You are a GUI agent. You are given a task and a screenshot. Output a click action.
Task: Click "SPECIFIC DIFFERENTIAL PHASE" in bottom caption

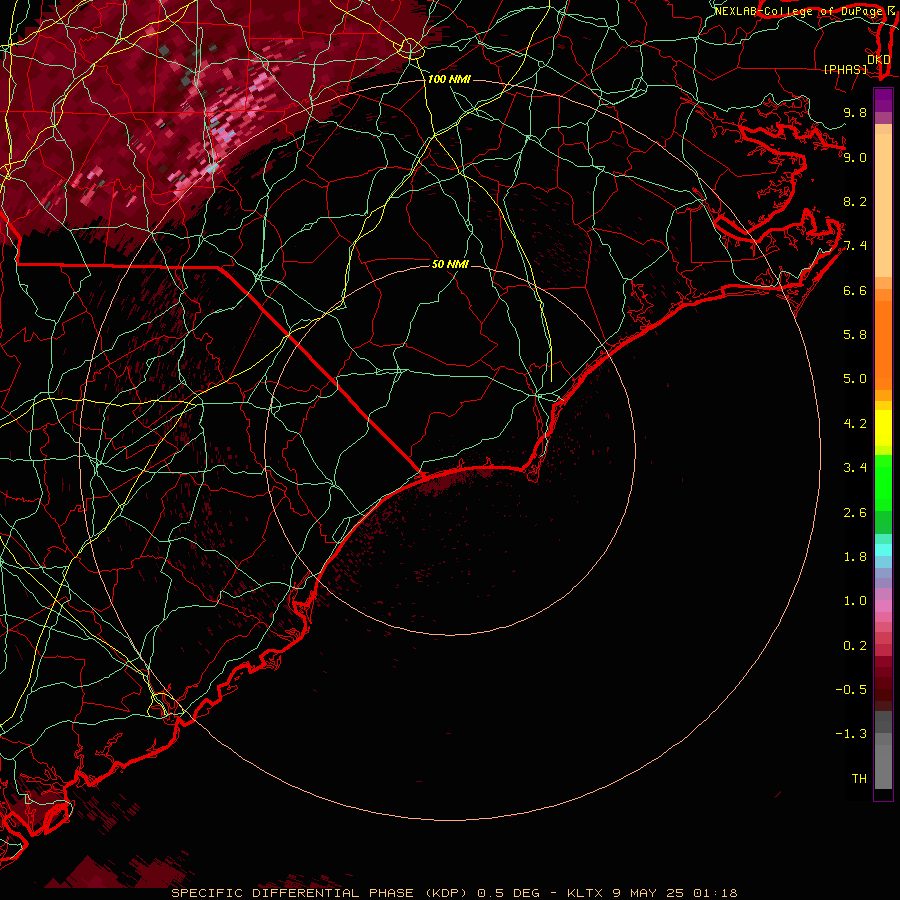[293, 893]
